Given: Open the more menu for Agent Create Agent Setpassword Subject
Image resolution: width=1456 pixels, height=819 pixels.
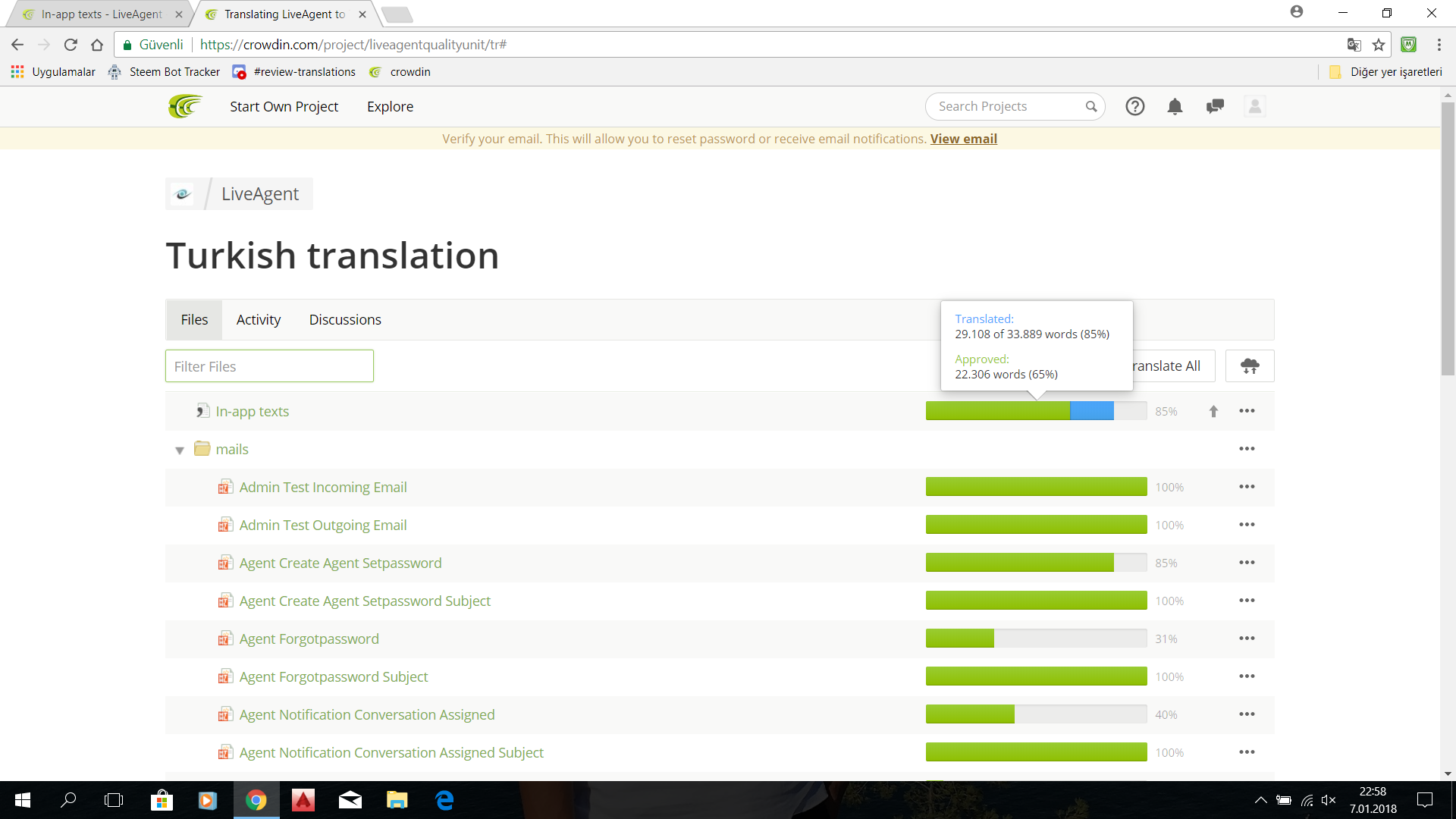Looking at the screenshot, I should [x=1247, y=601].
